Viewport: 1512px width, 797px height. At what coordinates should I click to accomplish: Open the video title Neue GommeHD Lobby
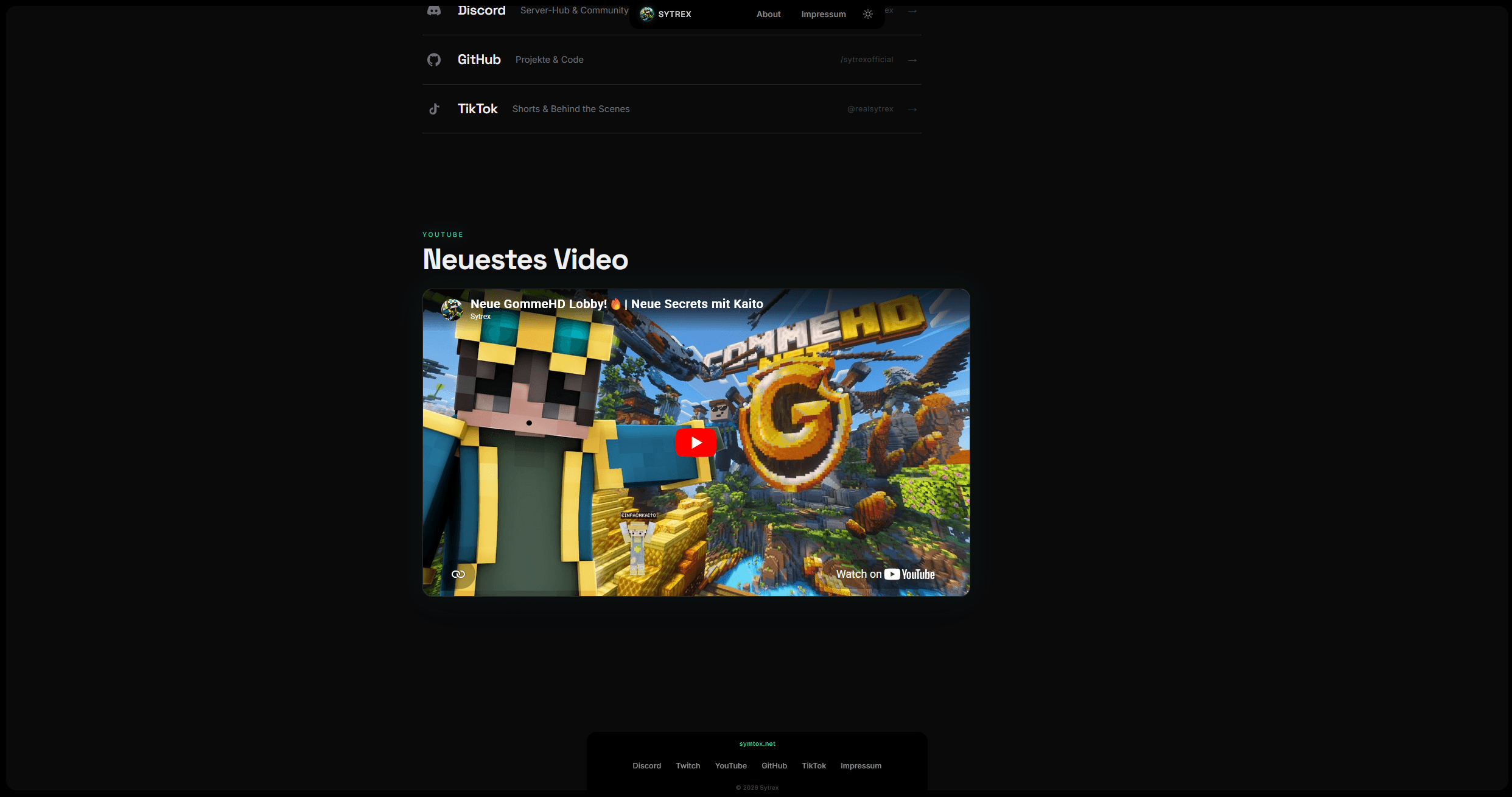617,304
